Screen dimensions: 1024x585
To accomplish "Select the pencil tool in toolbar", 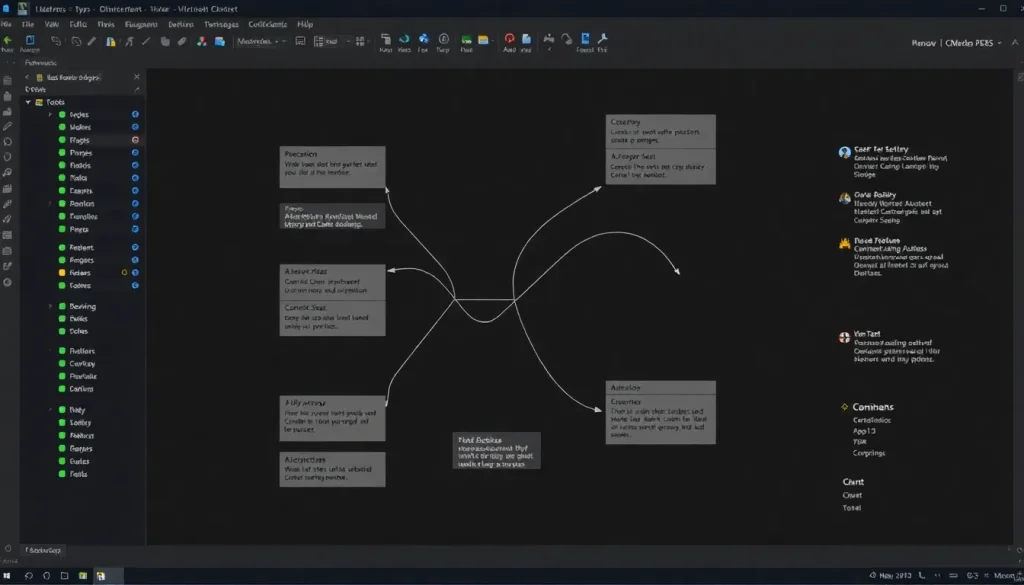I will [92, 42].
